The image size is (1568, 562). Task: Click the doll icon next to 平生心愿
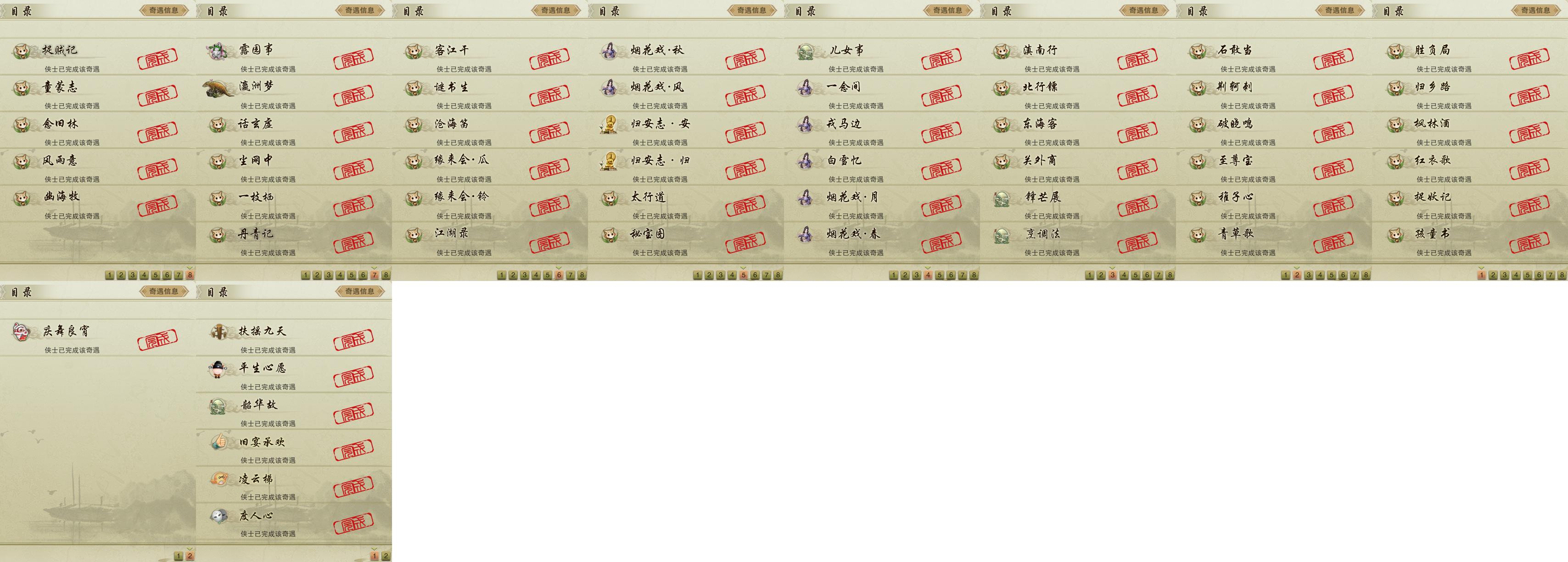(218, 369)
